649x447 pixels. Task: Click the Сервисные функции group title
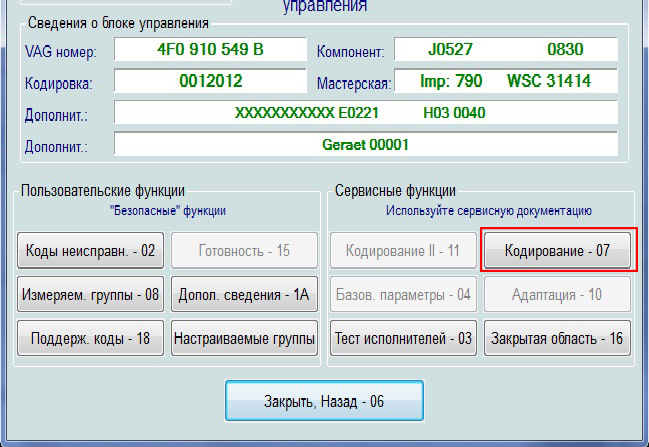click(x=395, y=191)
